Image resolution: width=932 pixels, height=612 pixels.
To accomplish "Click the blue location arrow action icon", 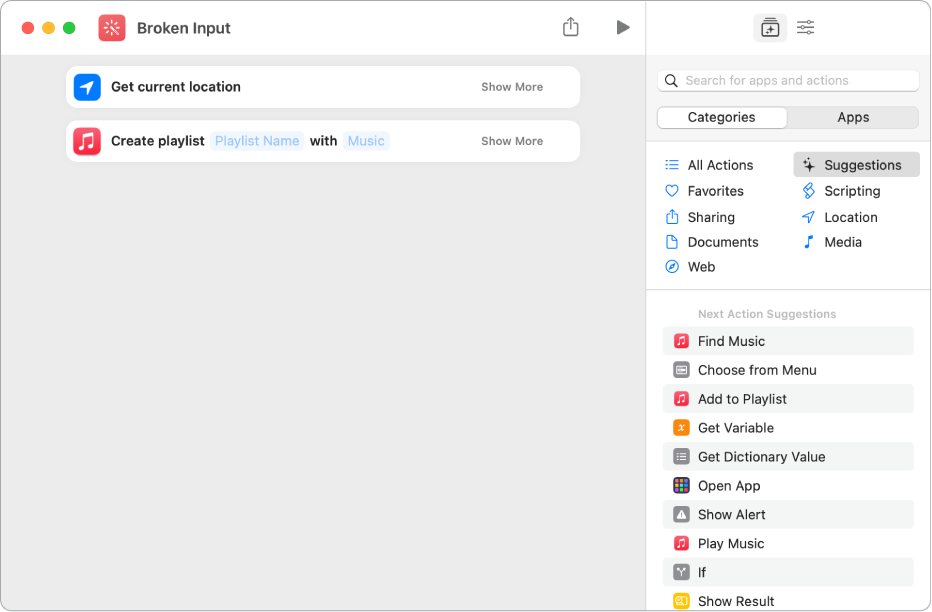I will coord(87,87).
